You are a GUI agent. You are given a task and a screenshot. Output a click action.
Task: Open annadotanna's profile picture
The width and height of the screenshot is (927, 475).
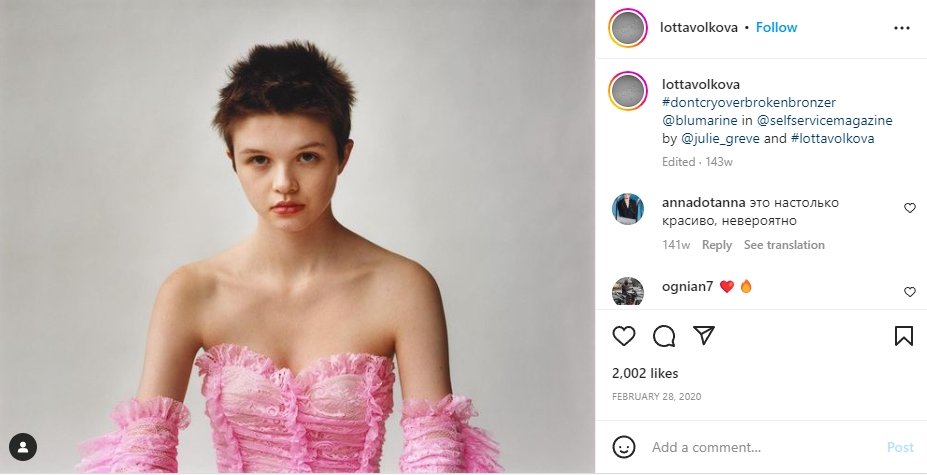click(628, 209)
